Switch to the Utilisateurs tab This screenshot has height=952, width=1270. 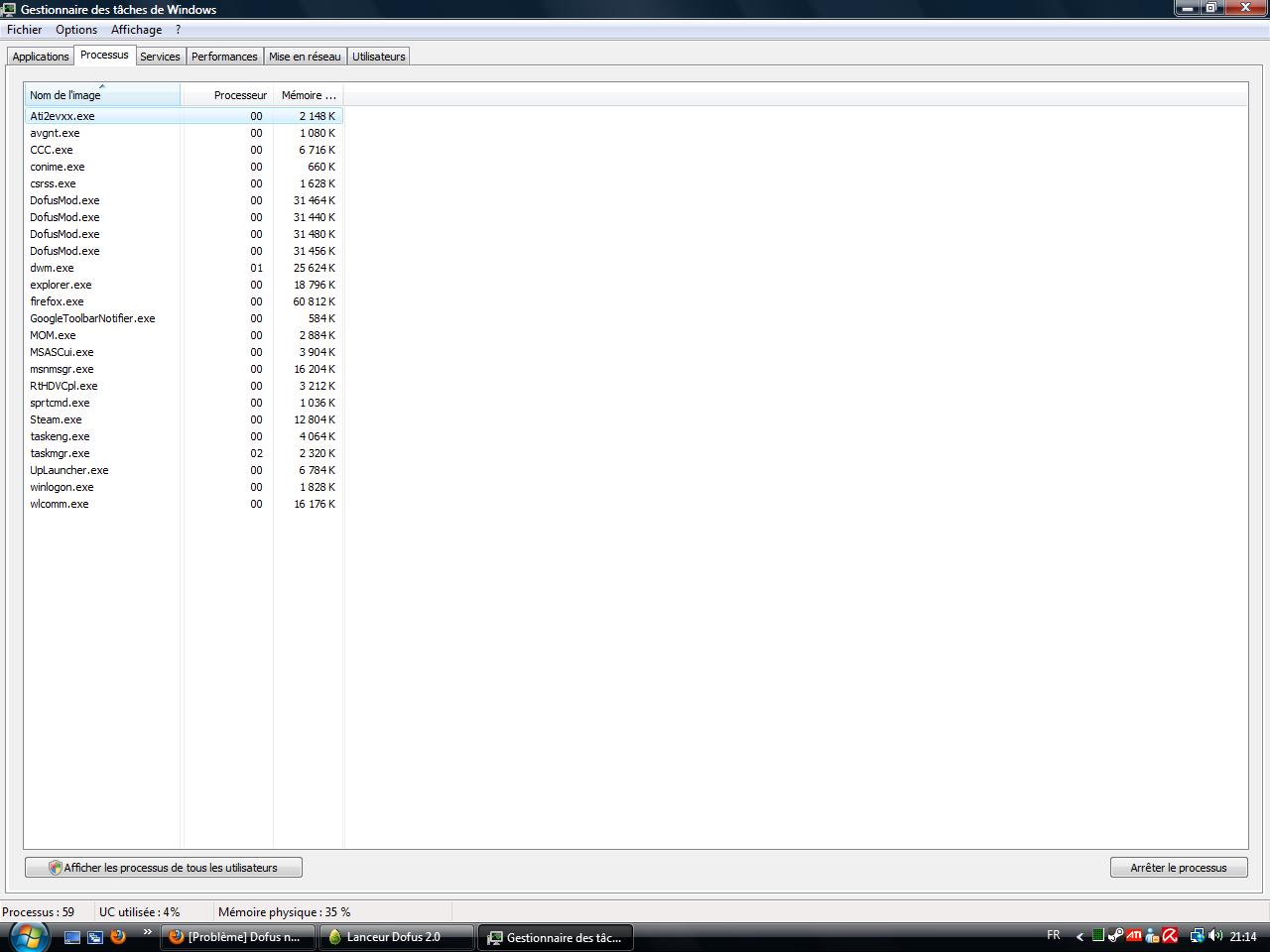(379, 57)
